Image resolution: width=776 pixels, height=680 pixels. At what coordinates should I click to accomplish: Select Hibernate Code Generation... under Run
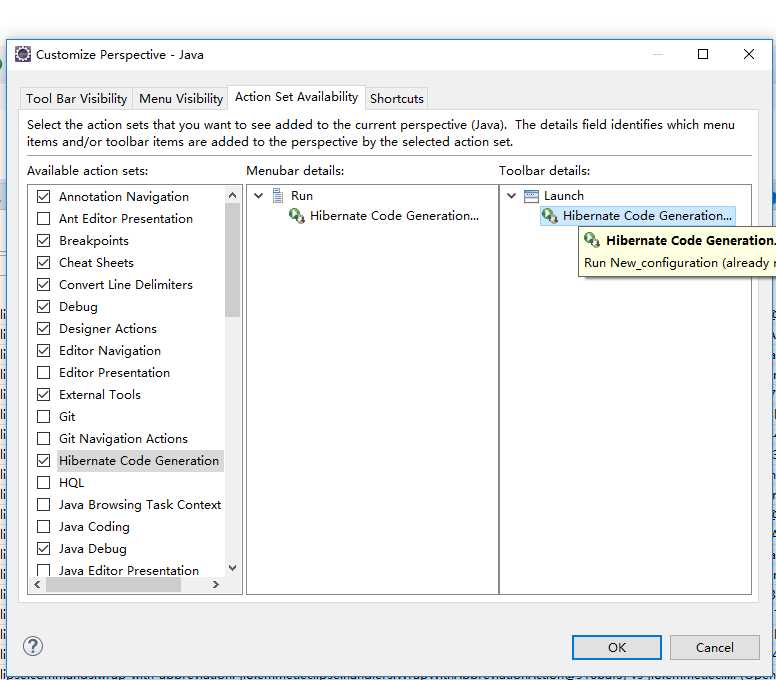(394, 216)
